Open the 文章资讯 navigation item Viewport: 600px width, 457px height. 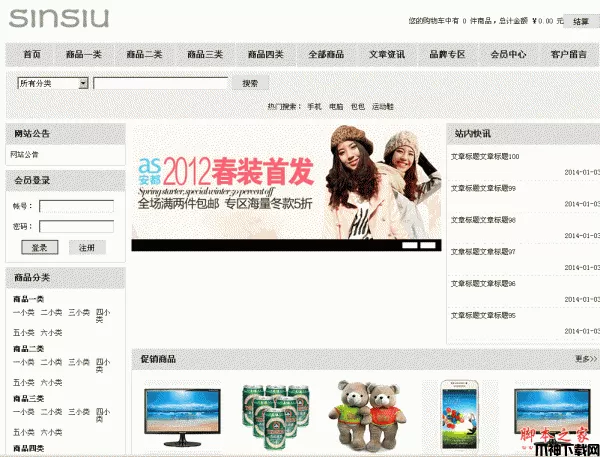pos(387,54)
